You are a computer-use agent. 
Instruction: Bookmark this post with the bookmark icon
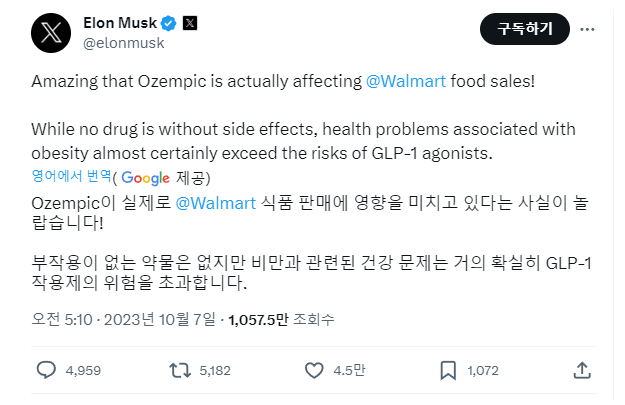pyautogui.click(x=448, y=370)
